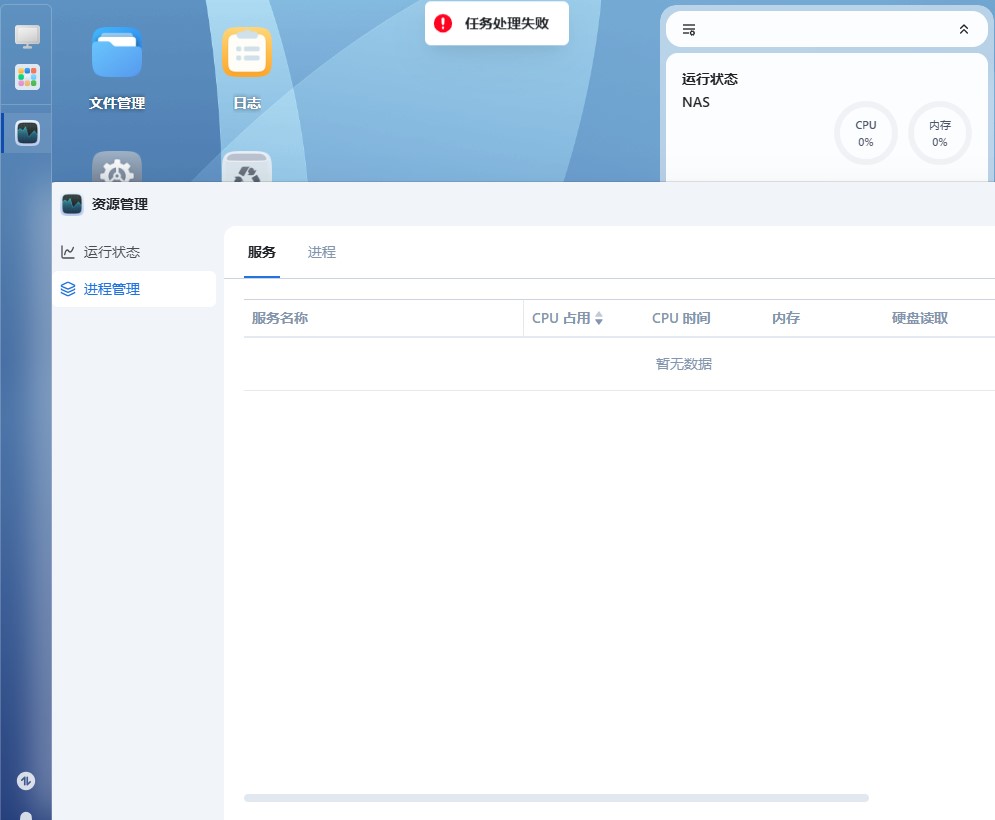
Task: Sort by CPU 占用 using the sort arrows
Action: click(x=599, y=319)
